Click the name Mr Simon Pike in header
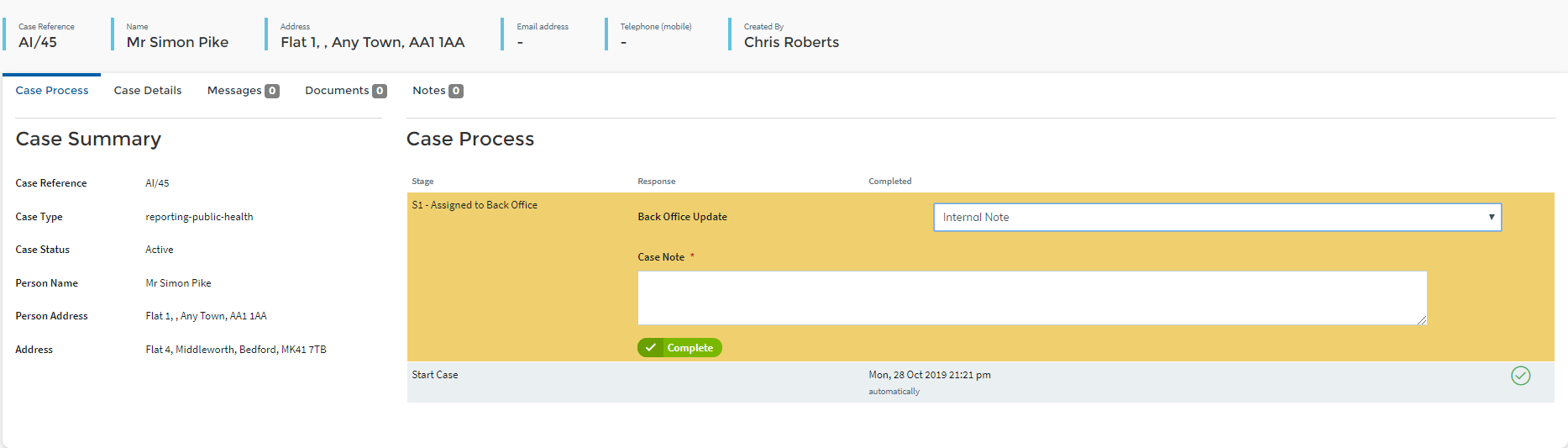 tap(177, 42)
